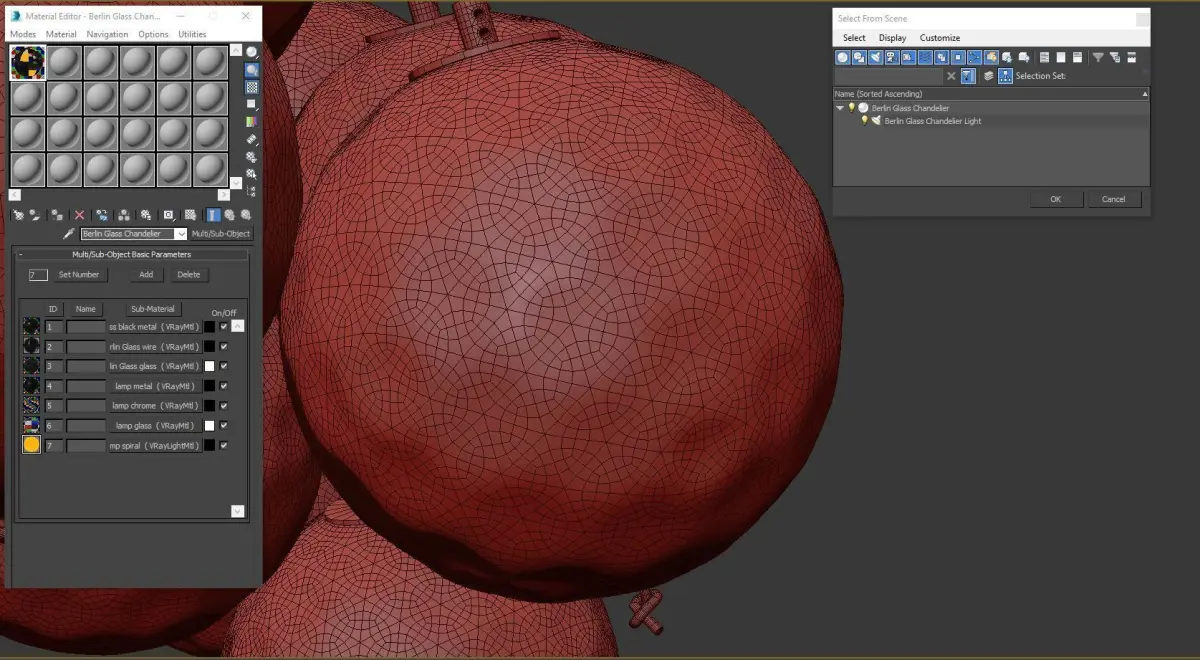Click the find case-sensitive funnel toggle
Viewport: 1200px width, 660px height.
point(968,76)
